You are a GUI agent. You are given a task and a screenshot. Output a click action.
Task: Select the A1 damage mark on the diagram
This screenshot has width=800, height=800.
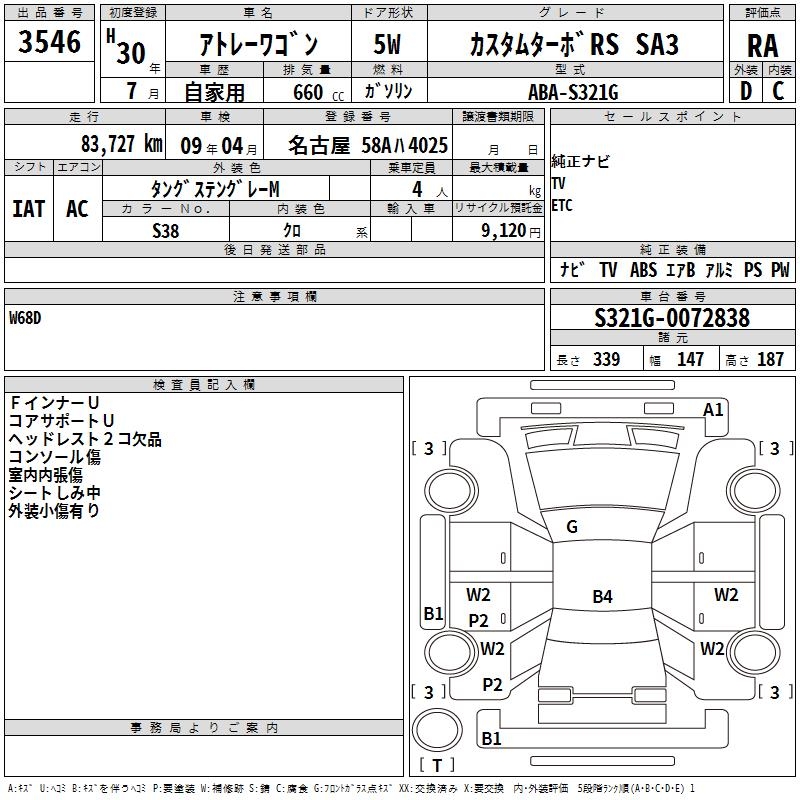click(713, 410)
